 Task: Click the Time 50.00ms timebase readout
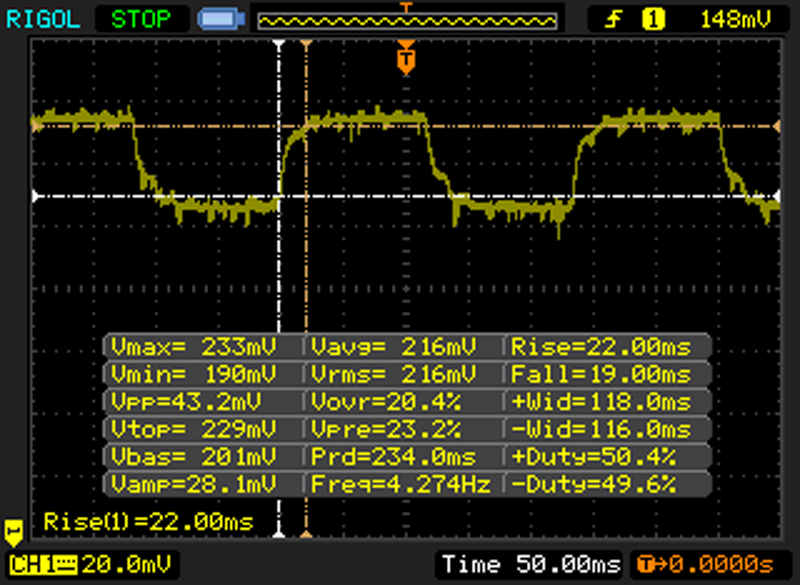[531, 565]
